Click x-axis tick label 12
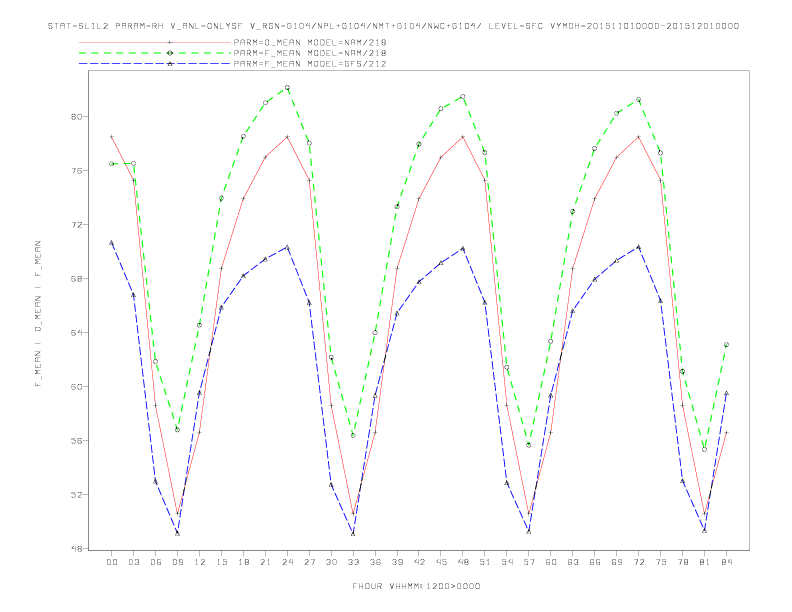Viewport: 792px width, 612px height. pyautogui.click(x=200, y=562)
